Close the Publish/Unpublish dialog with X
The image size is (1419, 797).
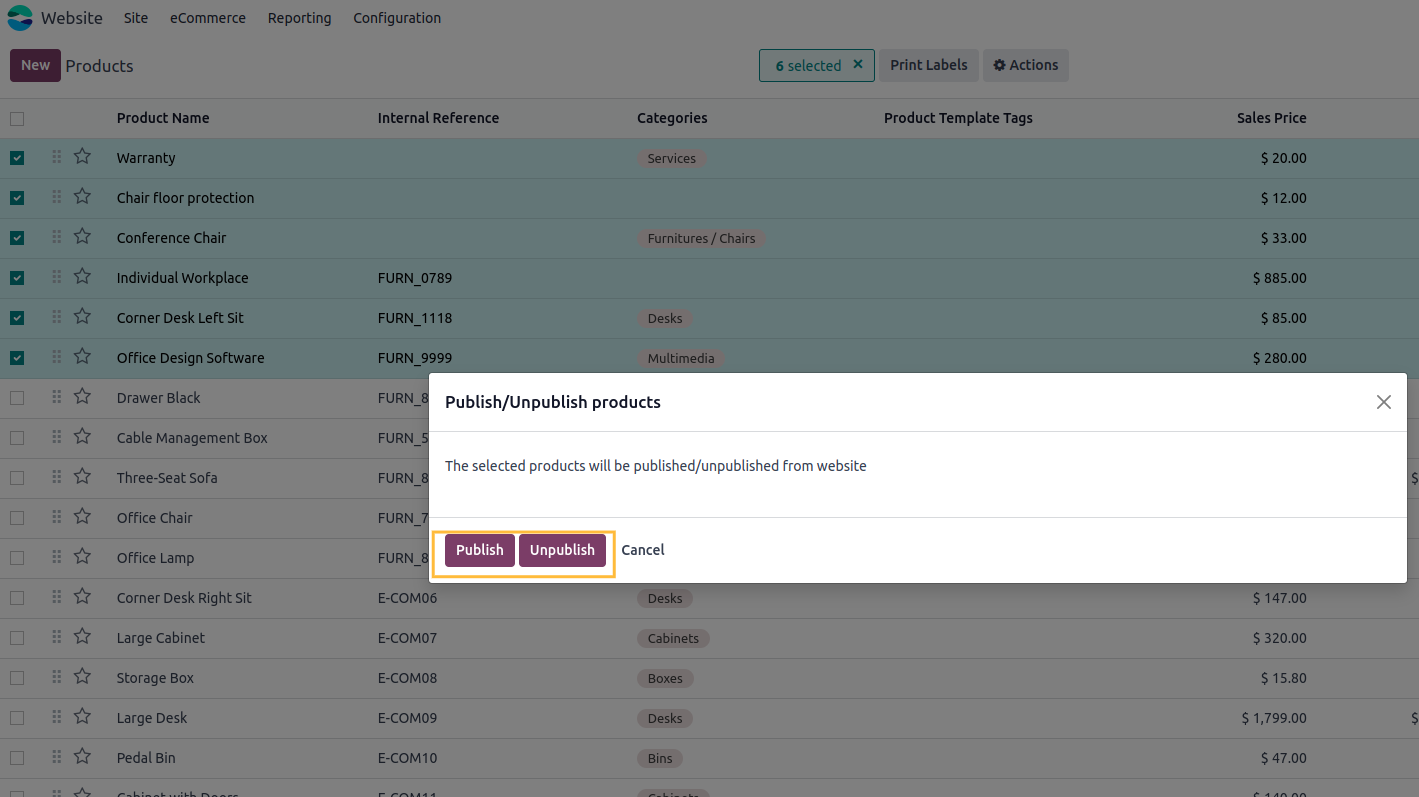coord(1383,402)
